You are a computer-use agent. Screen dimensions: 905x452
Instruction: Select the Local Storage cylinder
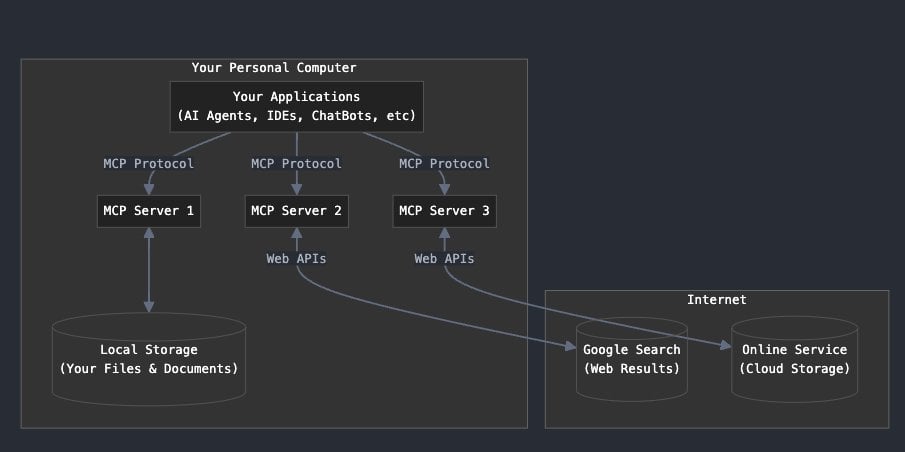point(149,359)
